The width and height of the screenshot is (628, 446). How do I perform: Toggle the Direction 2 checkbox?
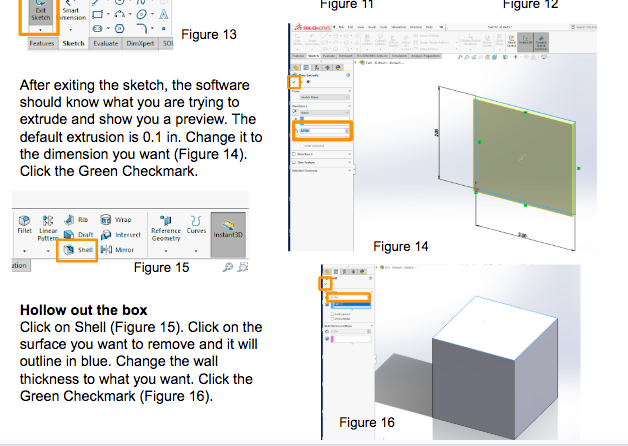click(294, 154)
